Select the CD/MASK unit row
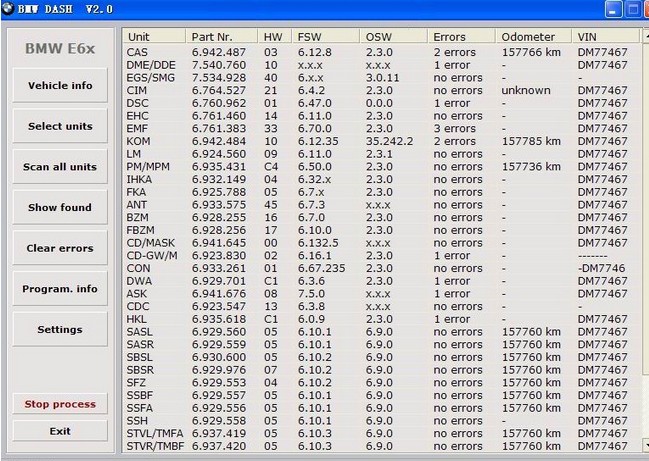Viewport: 649px width, 461px height. (x=381, y=243)
